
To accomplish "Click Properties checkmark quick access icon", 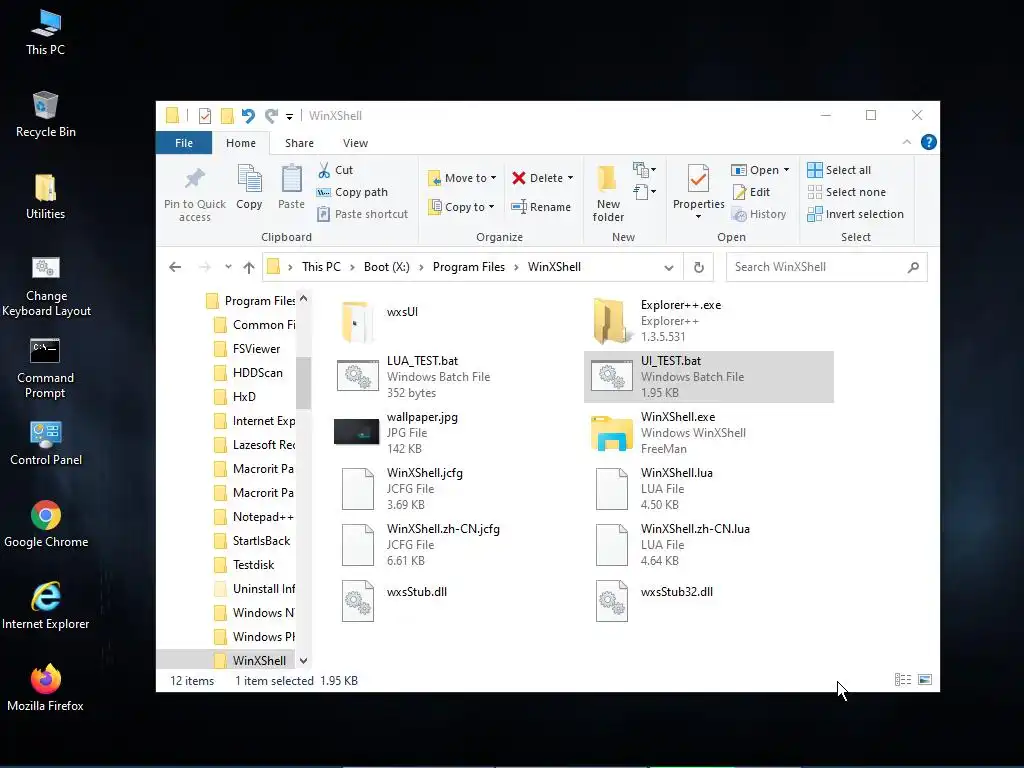I will click(x=204, y=116).
